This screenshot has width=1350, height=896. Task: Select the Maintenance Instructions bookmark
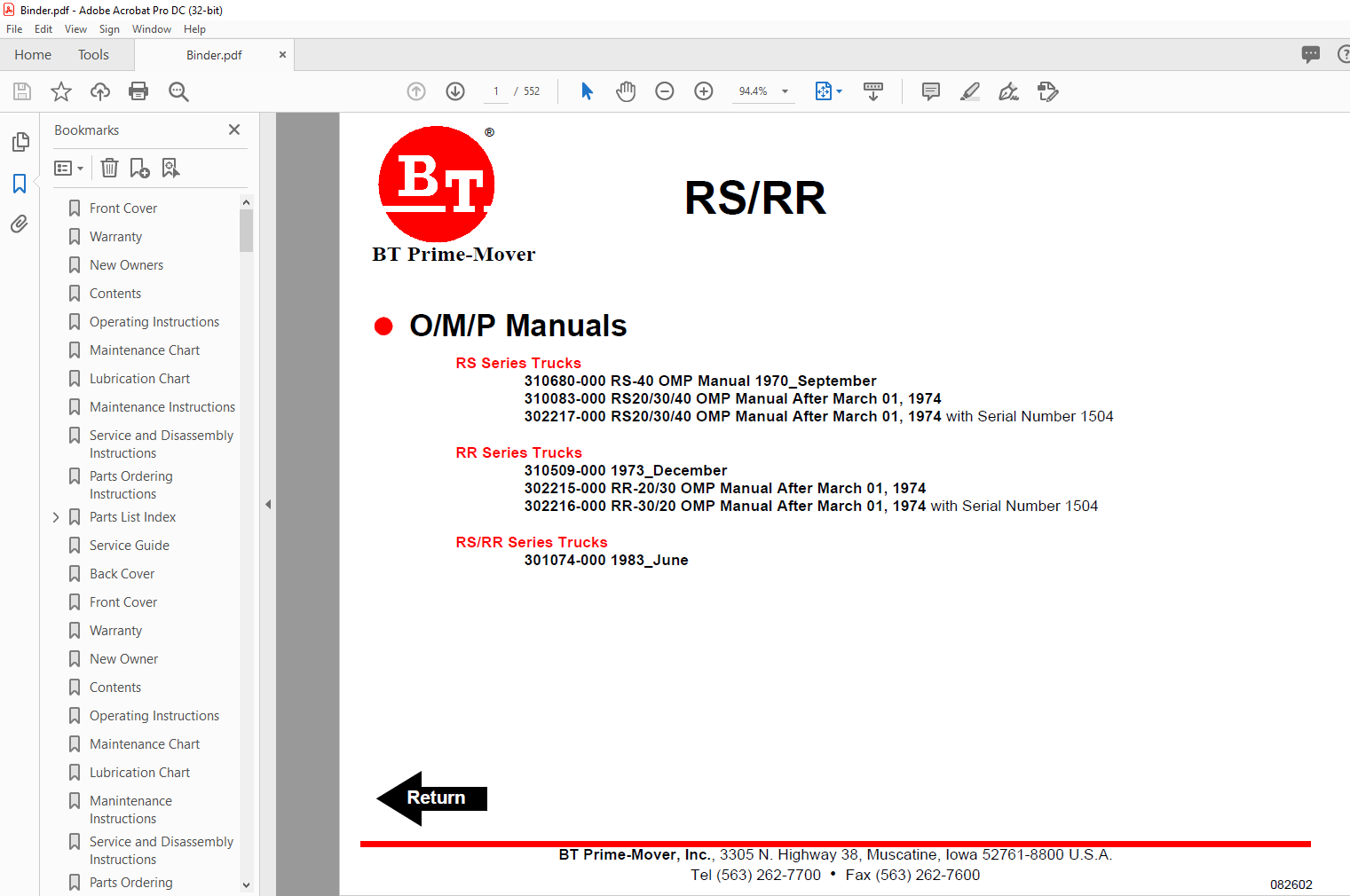(x=162, y=407)
